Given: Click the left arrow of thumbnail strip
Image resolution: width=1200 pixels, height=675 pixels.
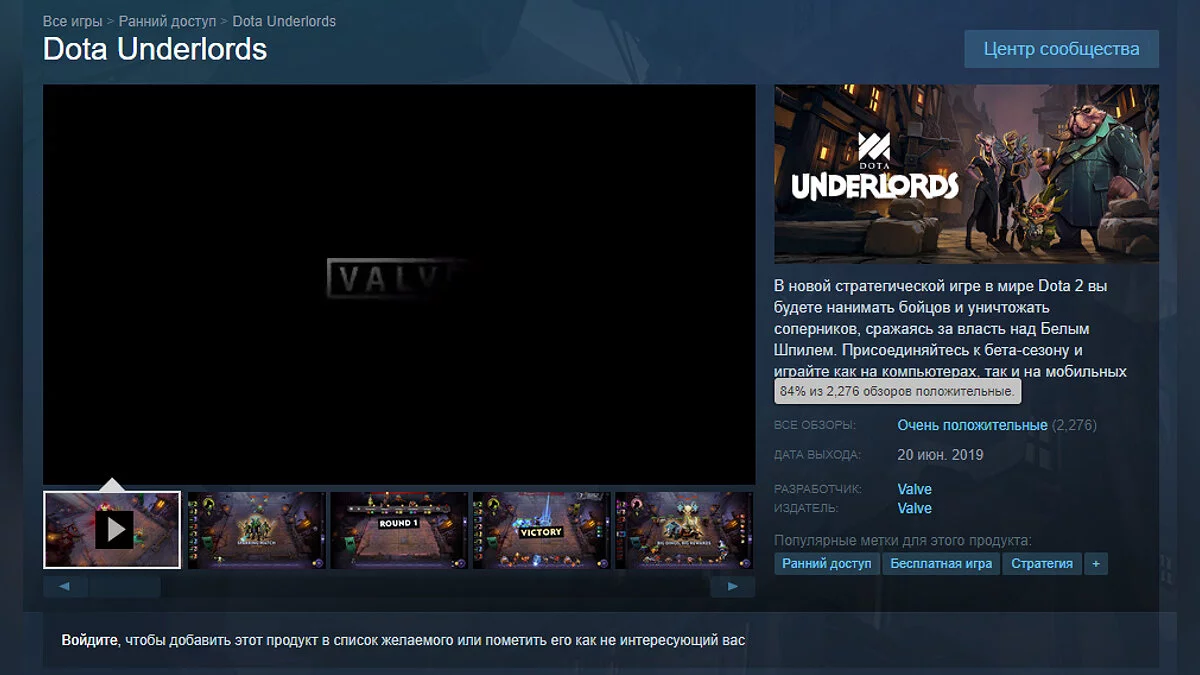Looking at the screenshot, I should pos(65,587).
